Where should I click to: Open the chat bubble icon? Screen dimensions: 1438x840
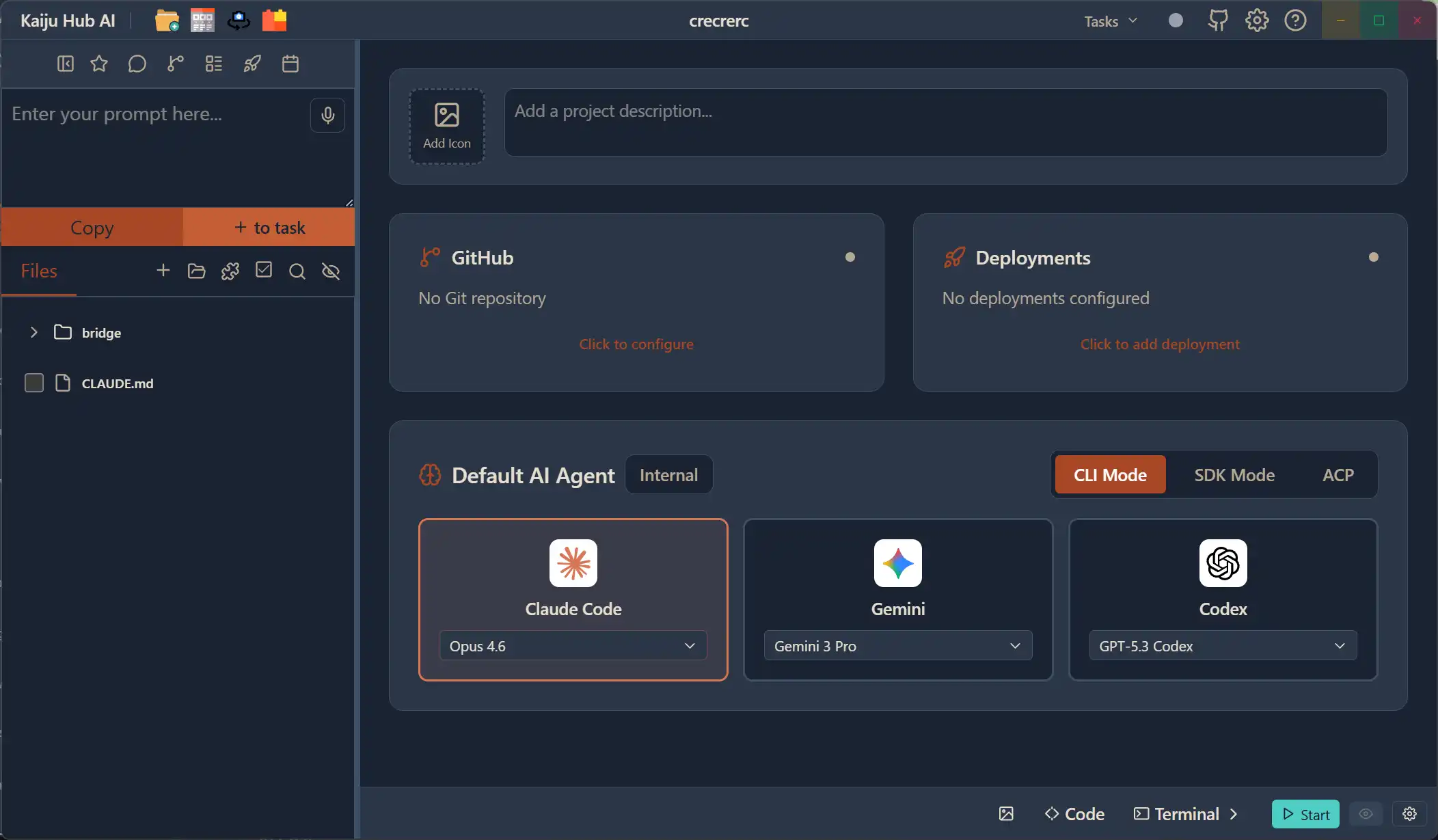tap(137, 64)
